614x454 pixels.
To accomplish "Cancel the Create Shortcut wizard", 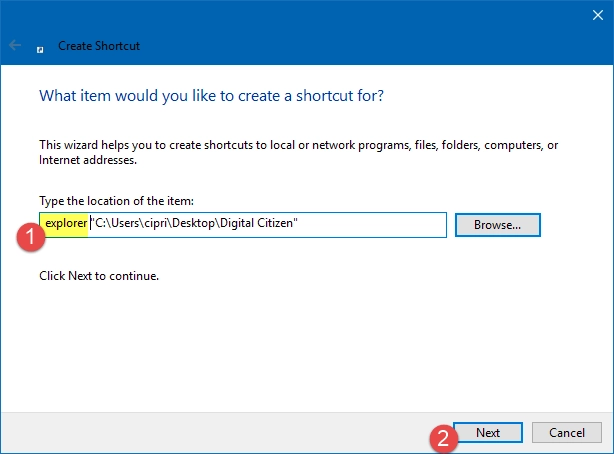I will (x=567, y=432).
